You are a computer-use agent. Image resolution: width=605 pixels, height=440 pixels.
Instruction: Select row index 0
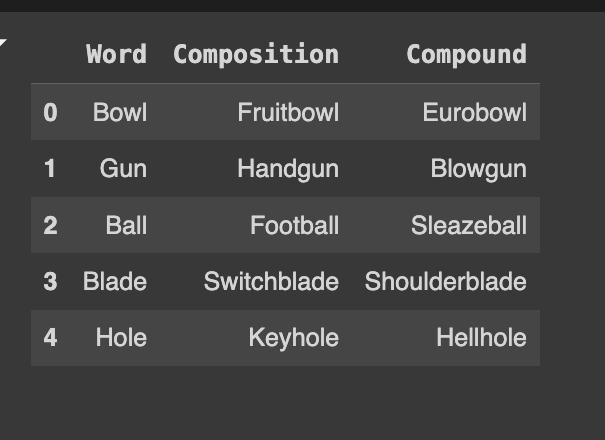(x=50, y=112)
